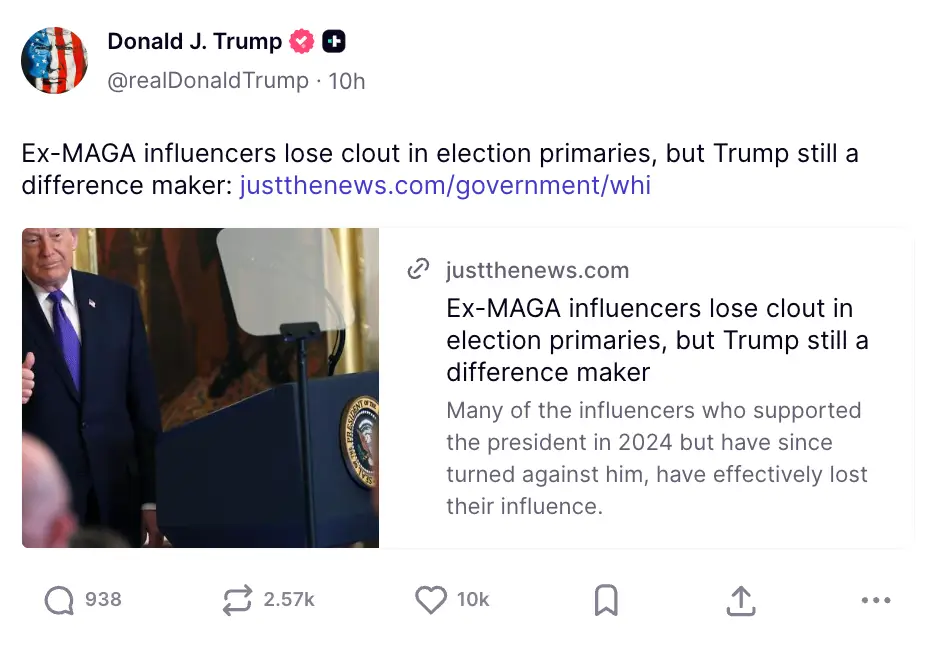Click the pink verified checkmark badge
The width and height of the screenshot is (940, 650).
point(301,41)
